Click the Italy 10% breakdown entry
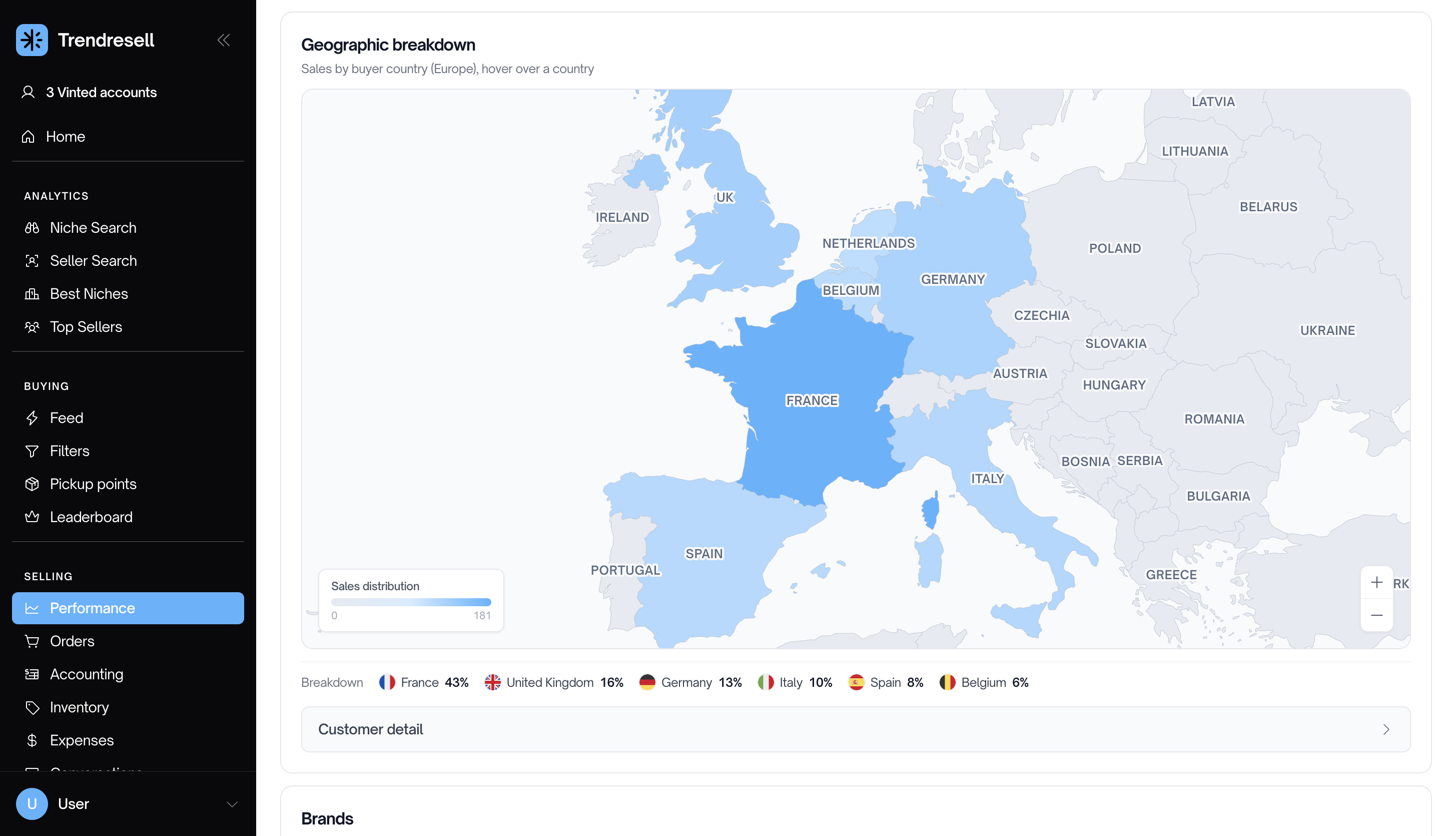This screenshot has height=836, width=1456. point(795,683)
